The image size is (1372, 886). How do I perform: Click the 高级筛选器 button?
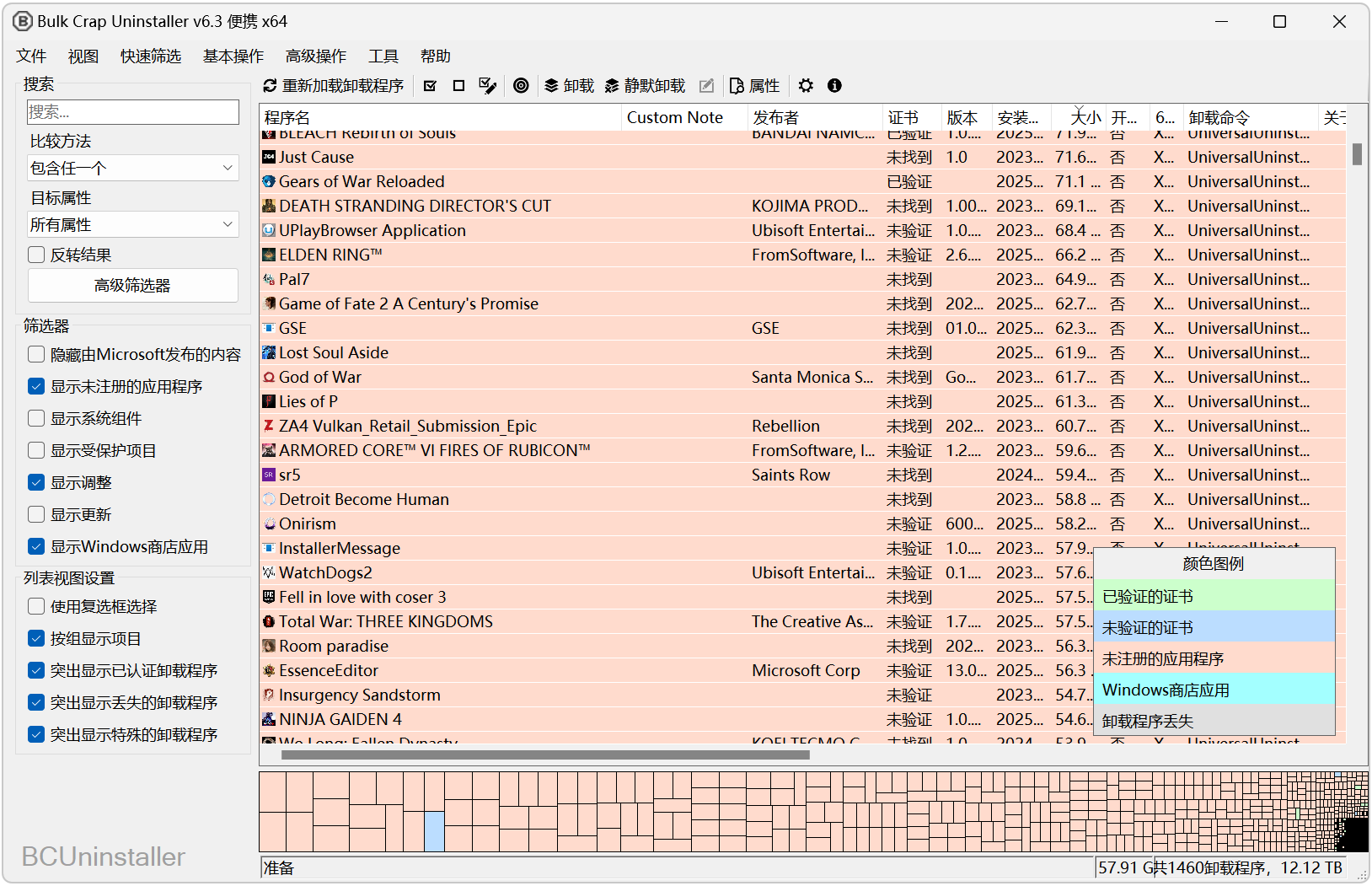[133, 286]
